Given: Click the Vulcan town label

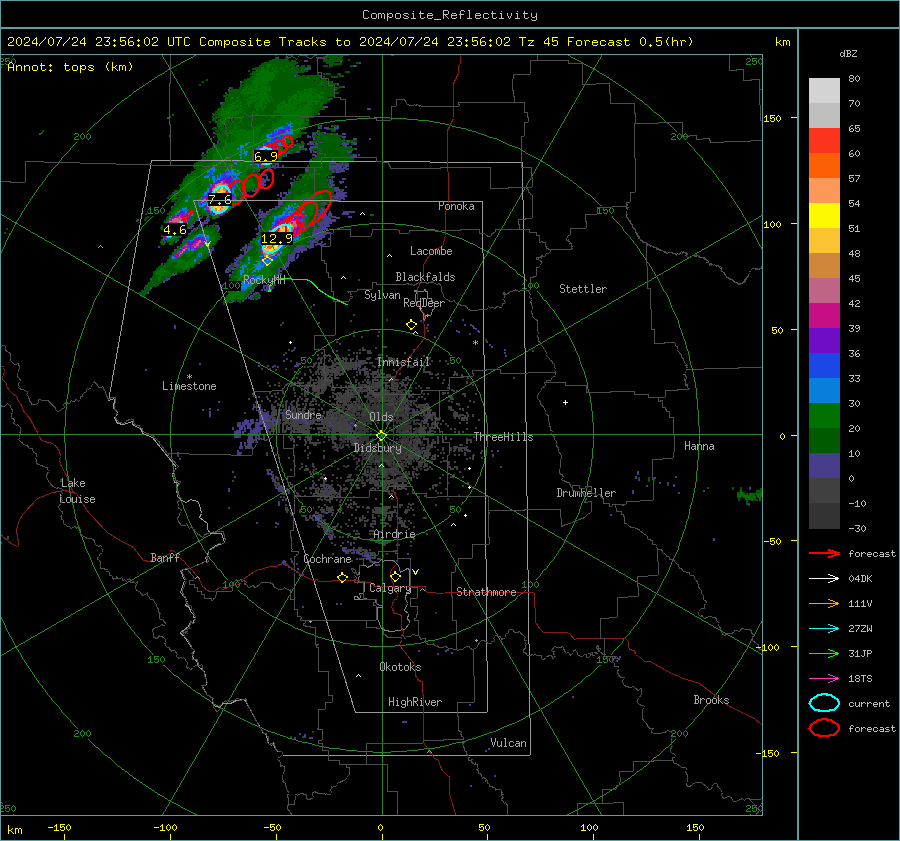Looking at the screenshot, I should point(508,743).
